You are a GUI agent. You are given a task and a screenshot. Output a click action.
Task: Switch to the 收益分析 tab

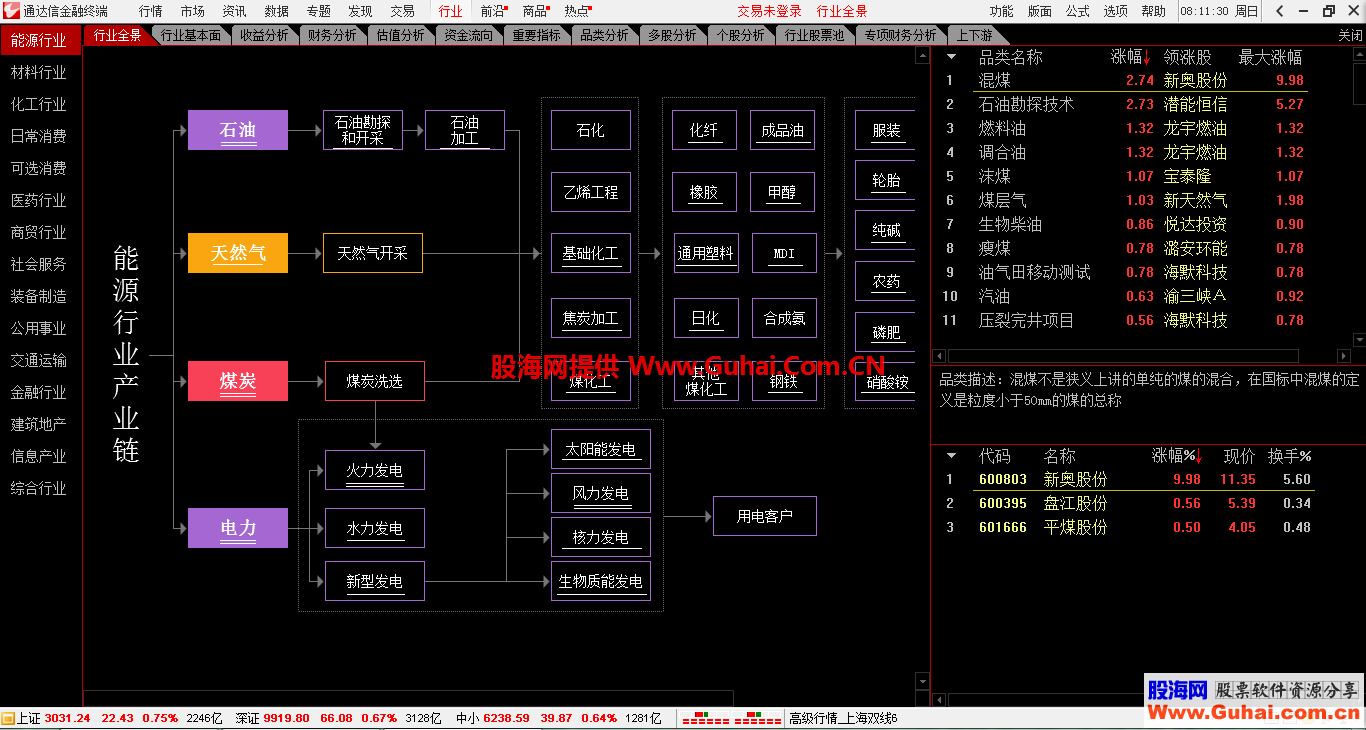pos(265,35)
